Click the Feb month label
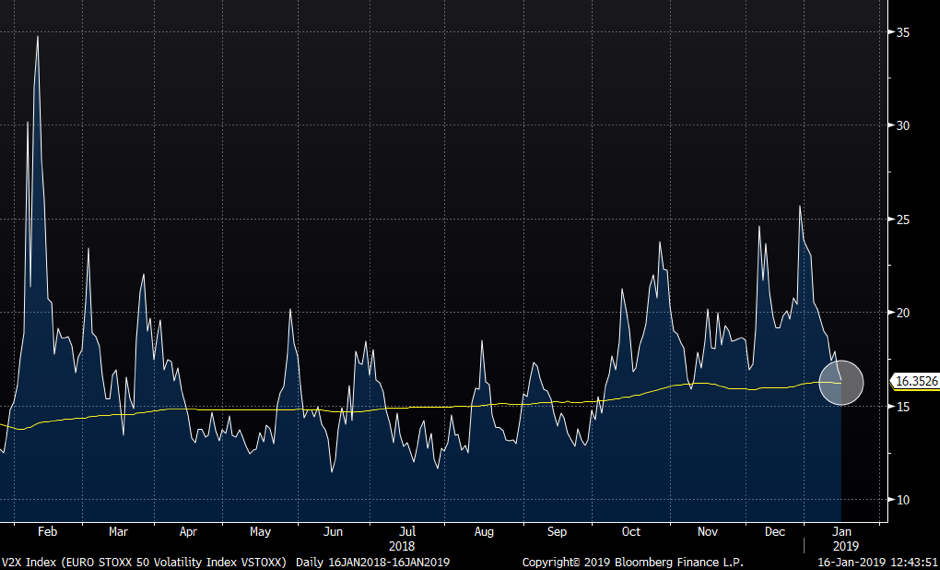This screenshot has width=940, height=570. [47, 532]
